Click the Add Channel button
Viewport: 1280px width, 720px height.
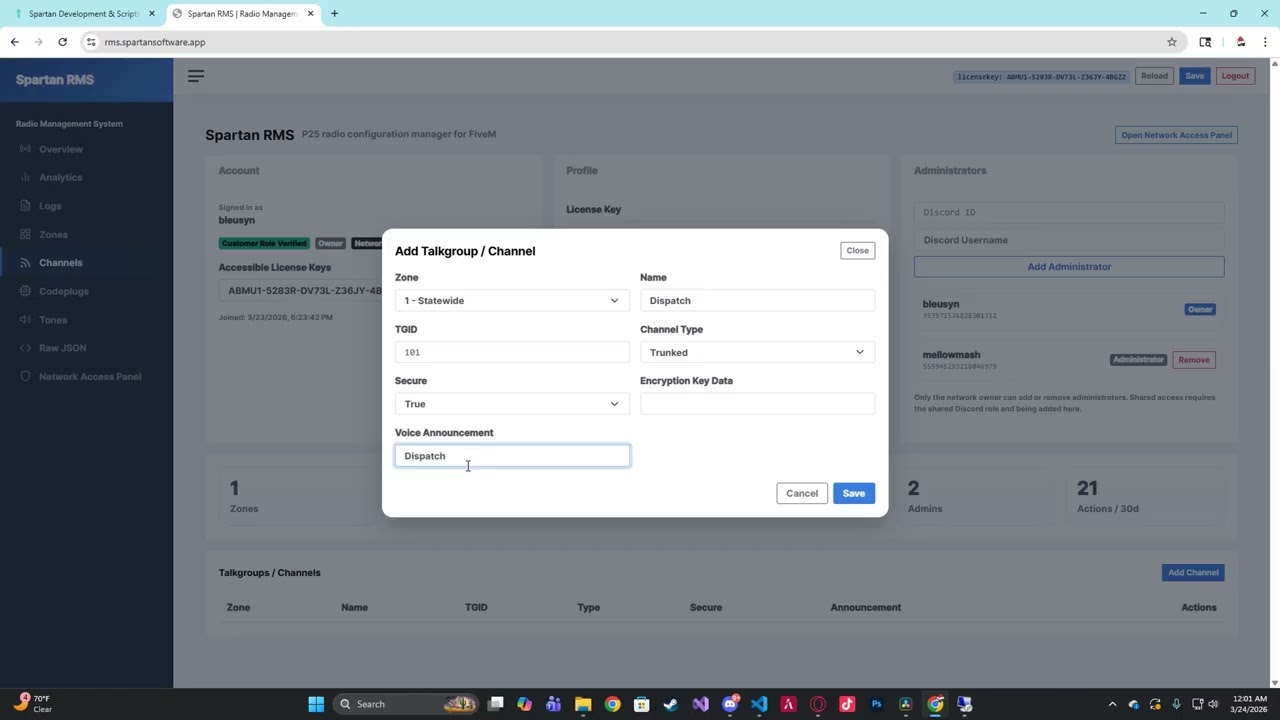[x=1194, y=573]
